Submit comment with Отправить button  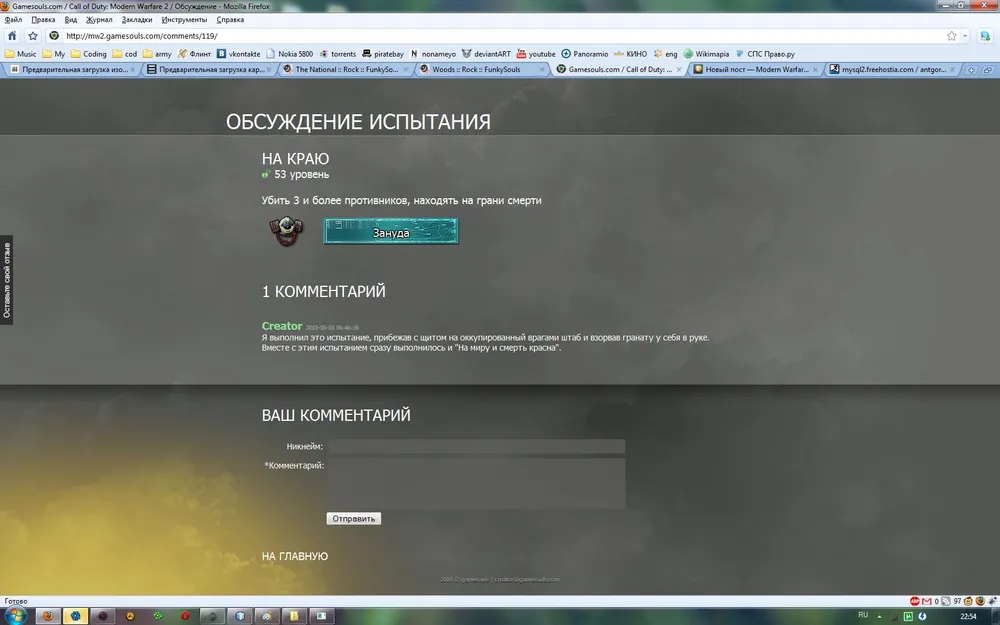click(353, 518)
